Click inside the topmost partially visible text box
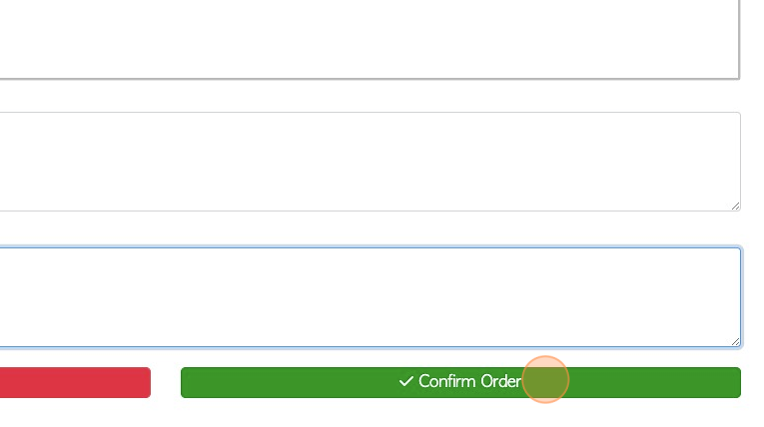 pos(369,39)
